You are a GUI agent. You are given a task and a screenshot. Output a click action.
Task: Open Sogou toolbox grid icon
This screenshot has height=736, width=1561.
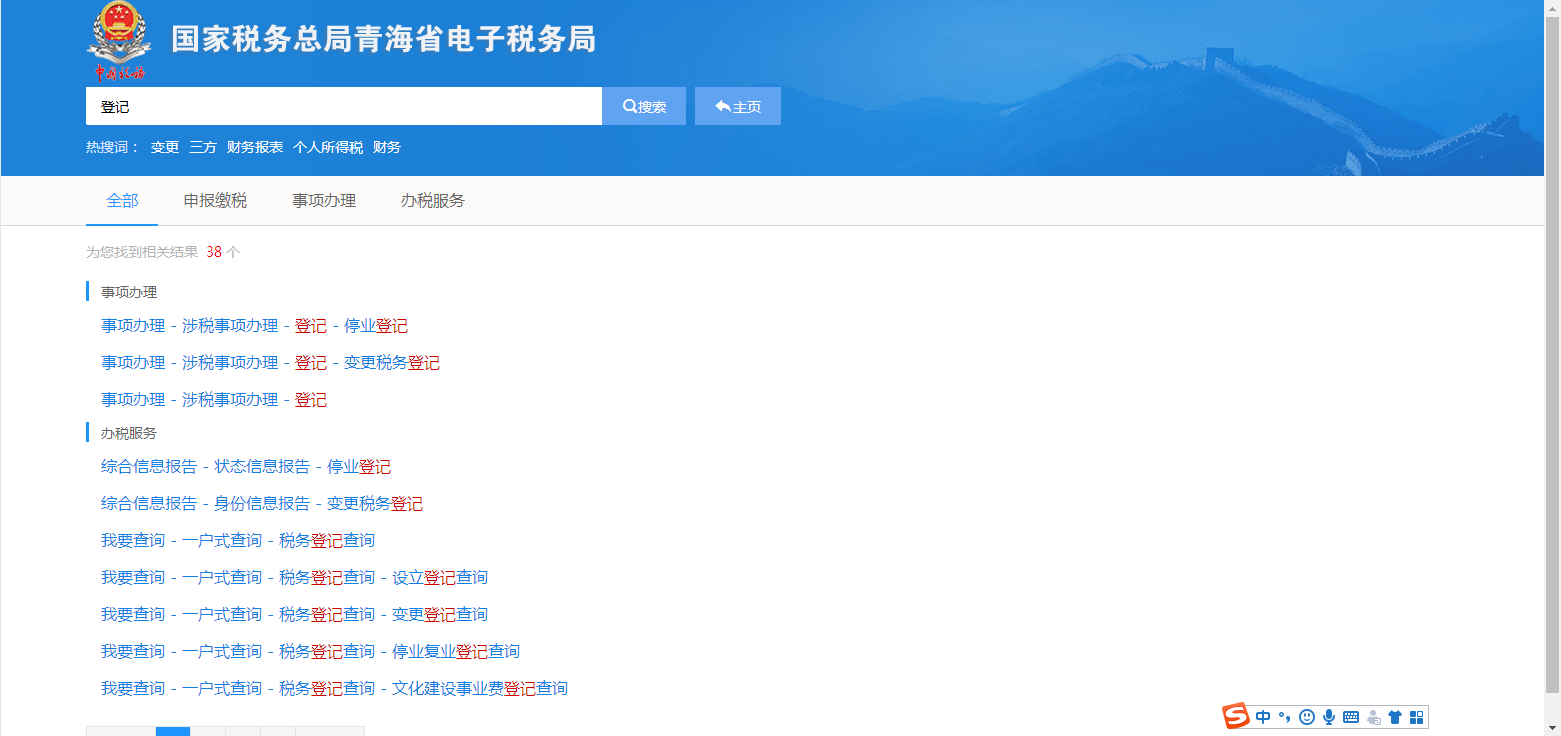[1416, 717]
